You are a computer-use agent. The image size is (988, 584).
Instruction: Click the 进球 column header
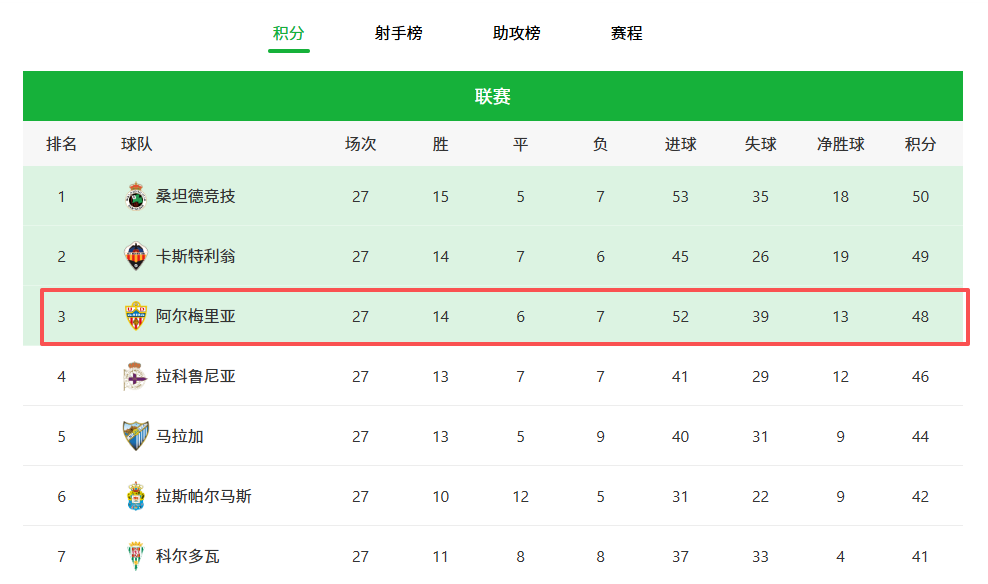pos(680,144)
